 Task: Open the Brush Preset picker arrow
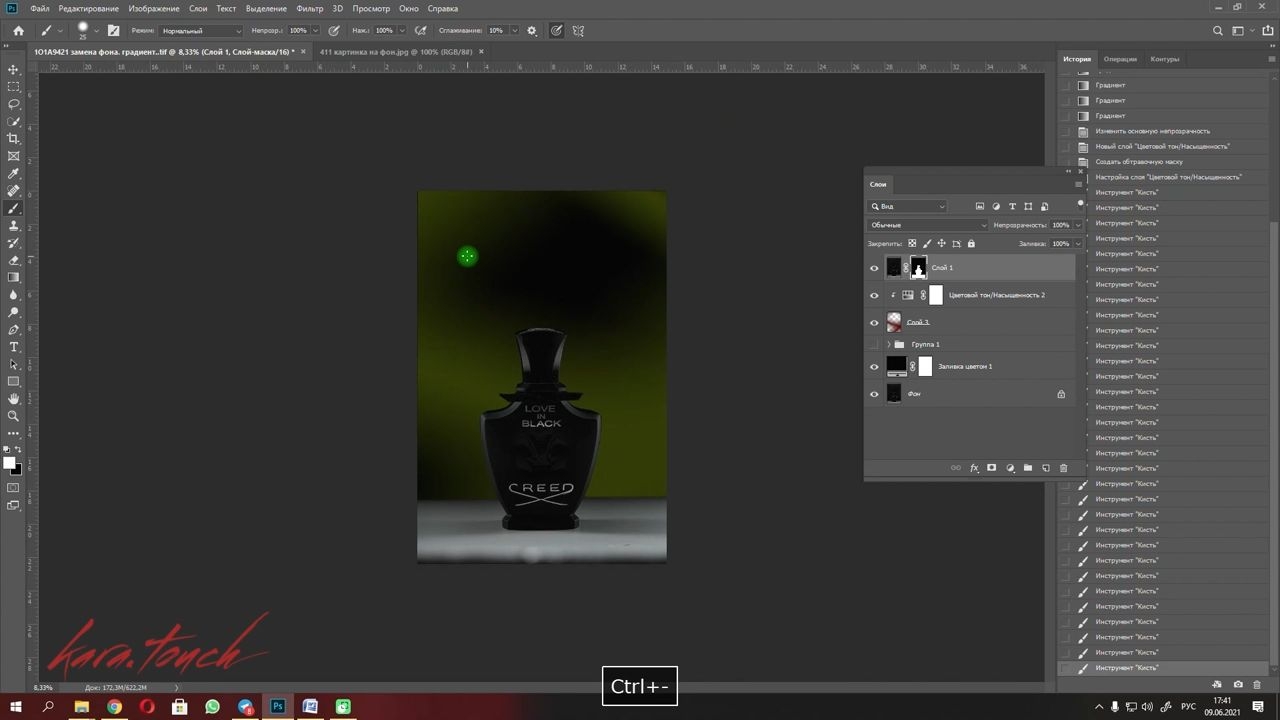(97, 31)
